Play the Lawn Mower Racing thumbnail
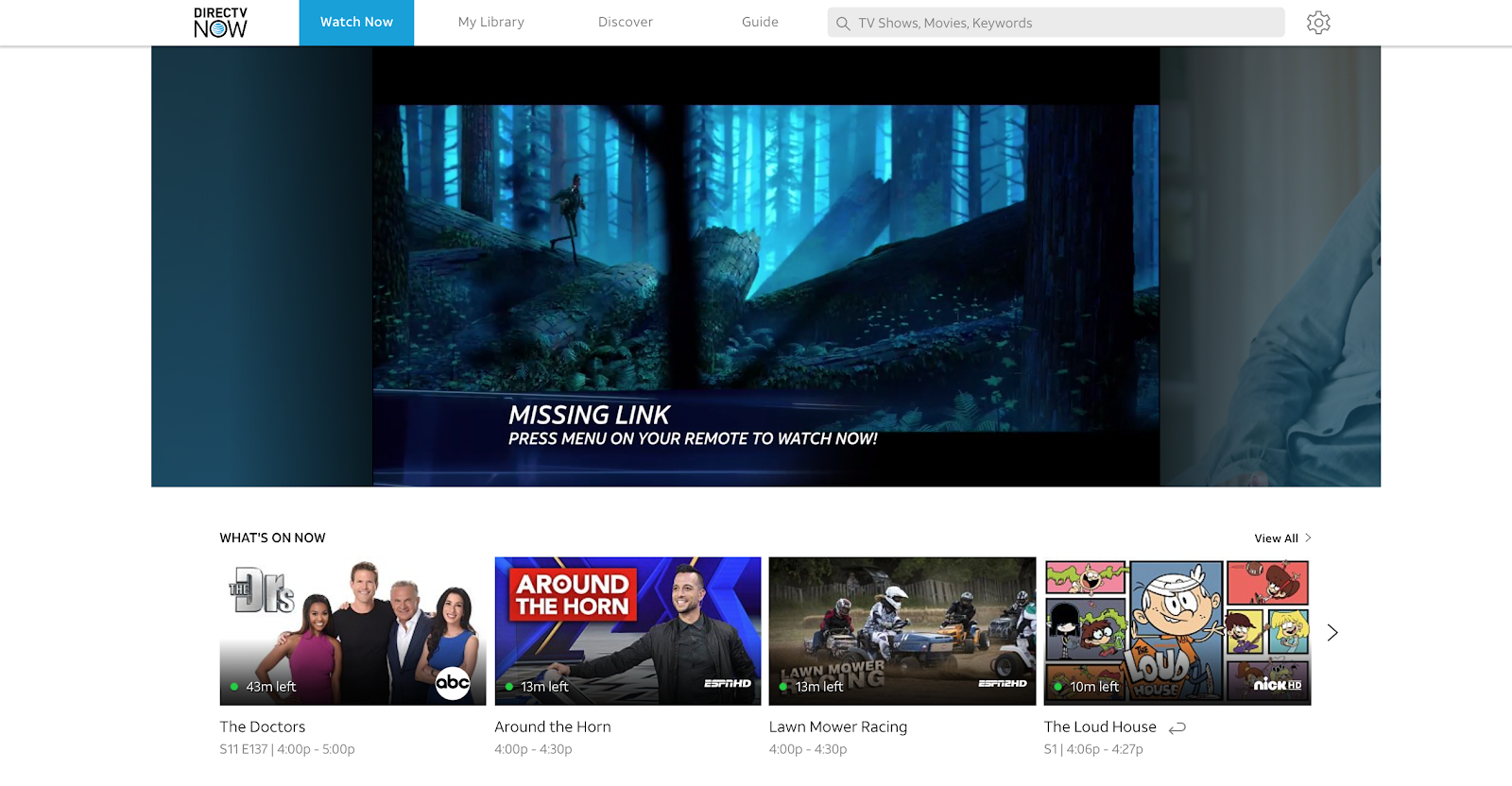 coord(902,631)
